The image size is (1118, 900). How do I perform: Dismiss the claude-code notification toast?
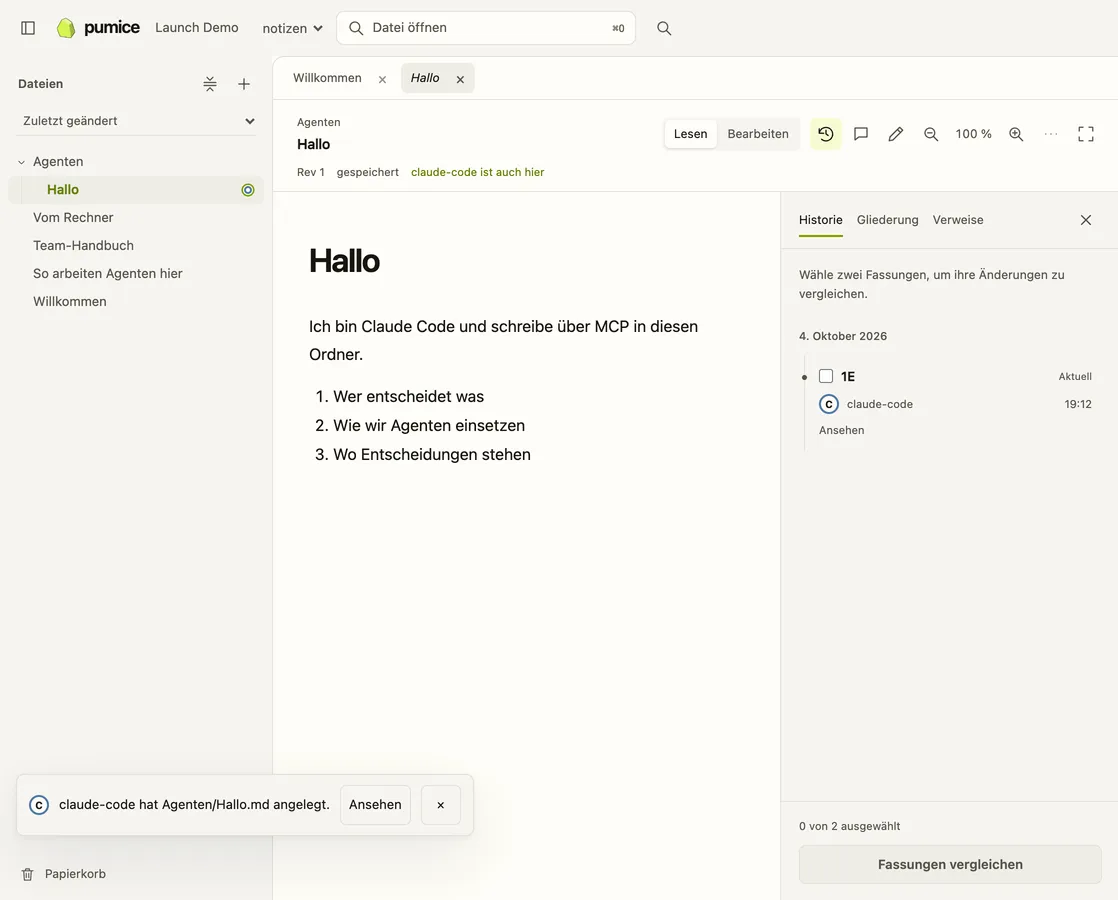point(441,805)
